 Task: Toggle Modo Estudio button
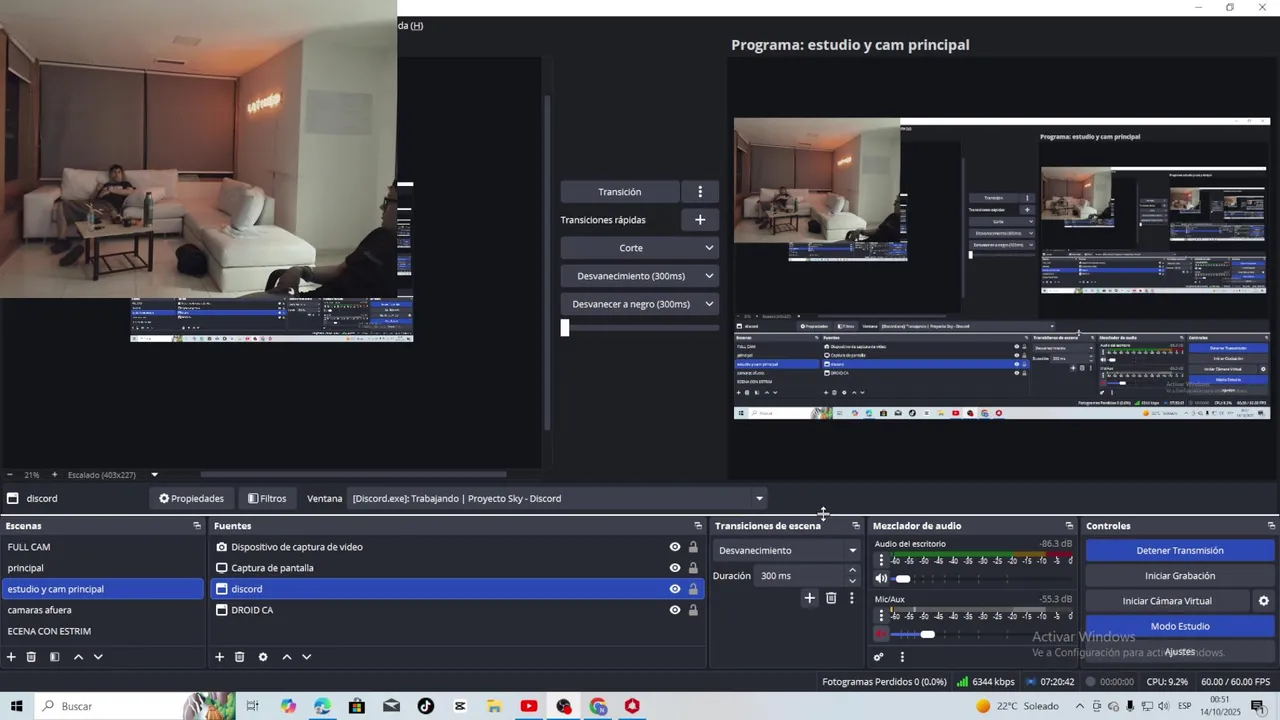(1180, 626)
